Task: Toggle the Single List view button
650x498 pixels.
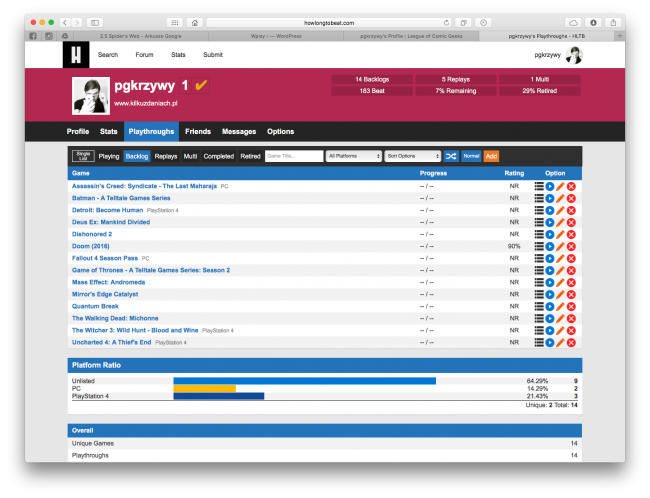Action: 83,156
